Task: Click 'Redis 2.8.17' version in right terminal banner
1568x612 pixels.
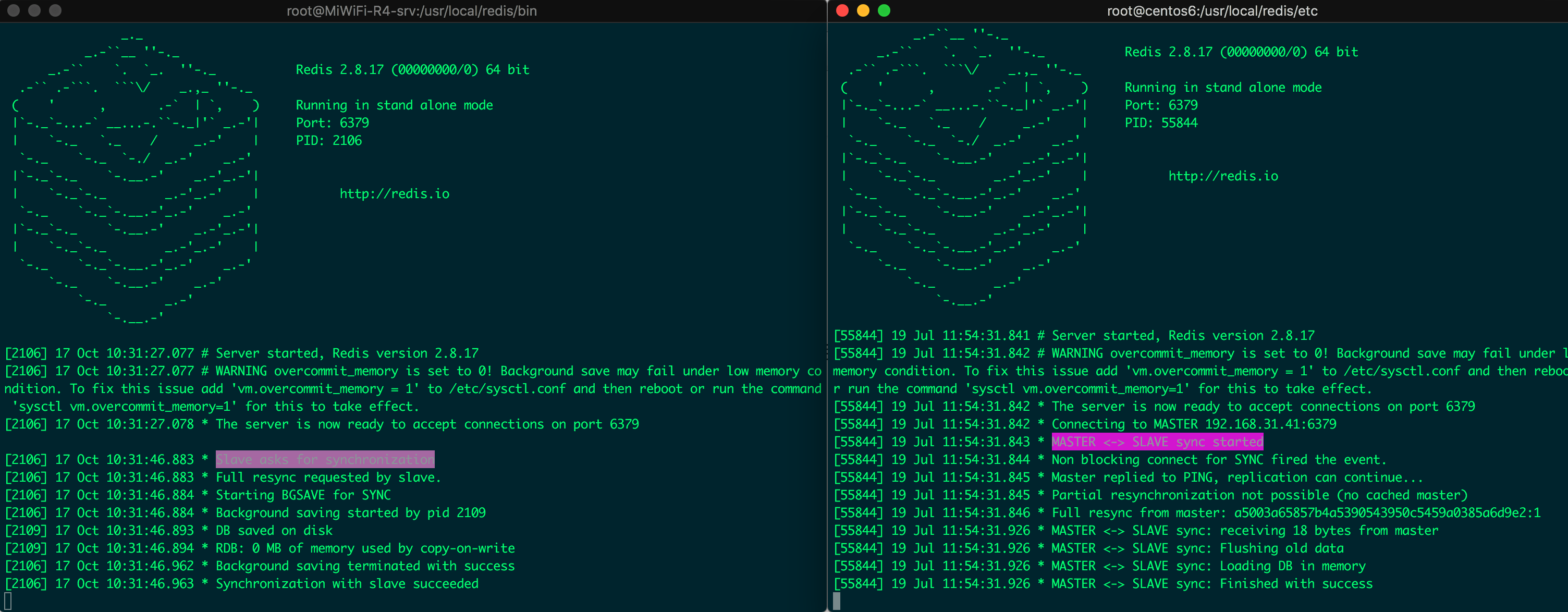Action: pyautogui.click(x=1241, y=52)
